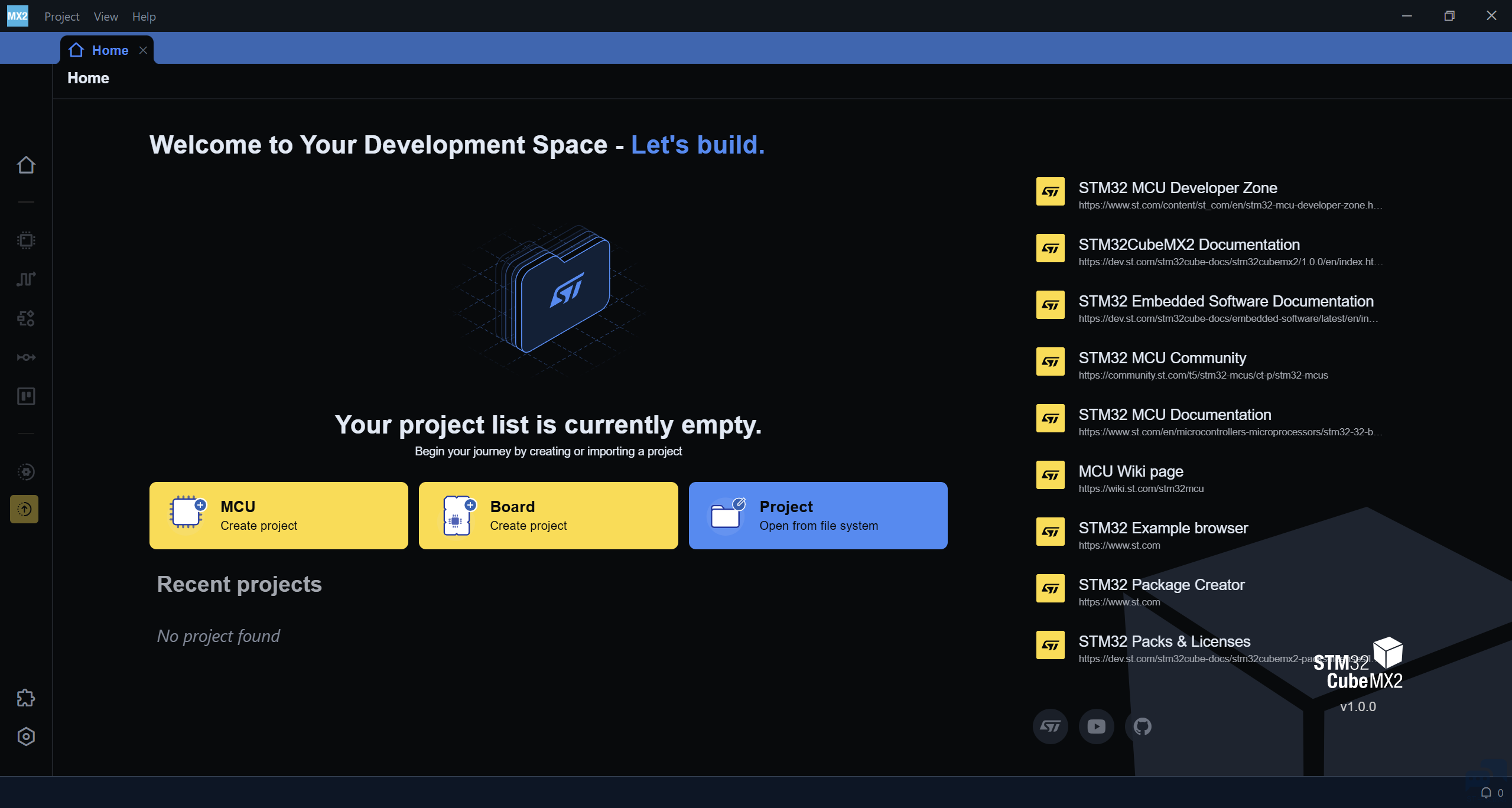Click the ST logo social icon
Viewport: 1512px width, 808px height.
coord(1050,726)
